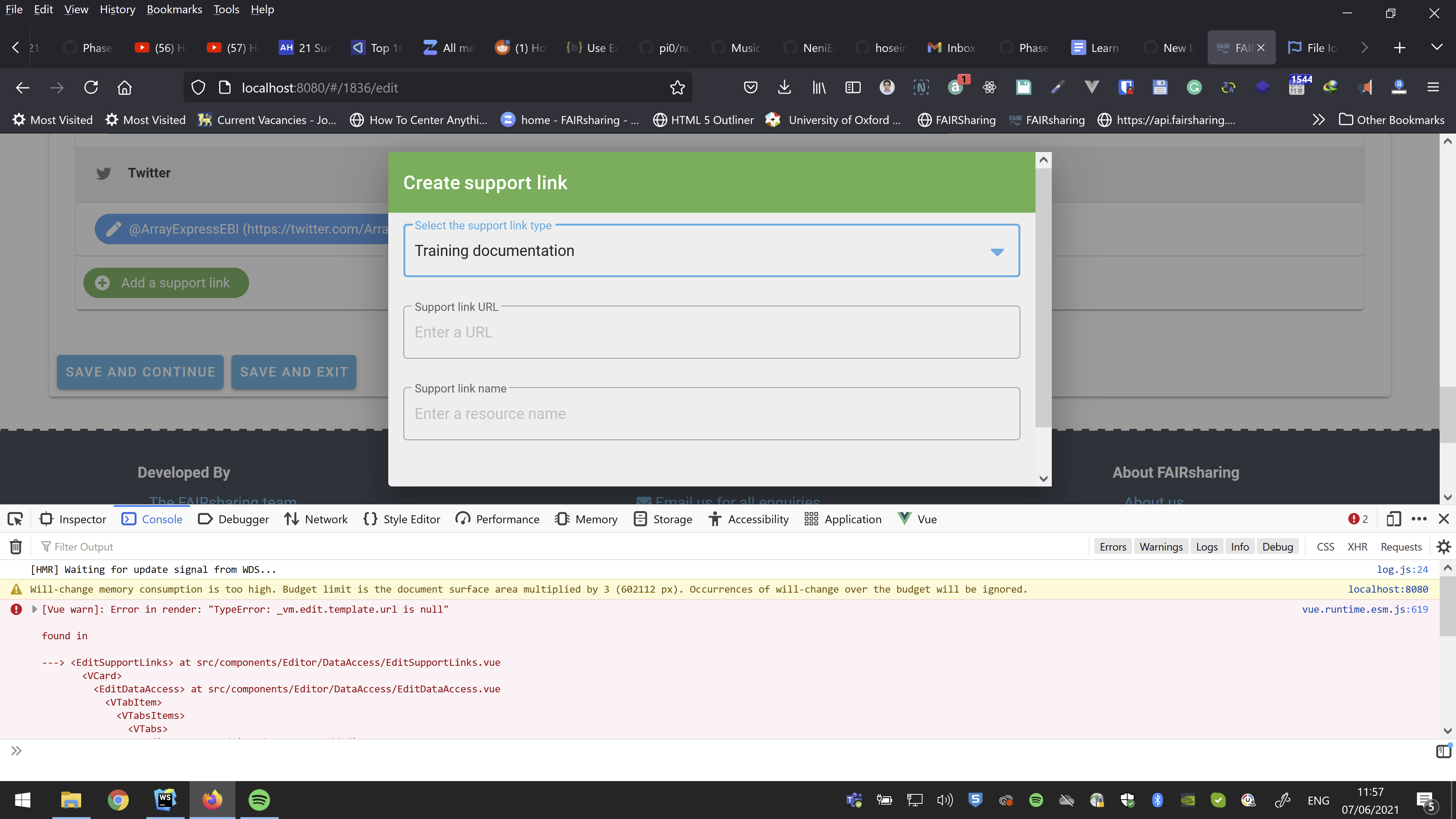1456x819 pixels.
Task: Enable the Errors log filter
Action: coord(1112,546)
